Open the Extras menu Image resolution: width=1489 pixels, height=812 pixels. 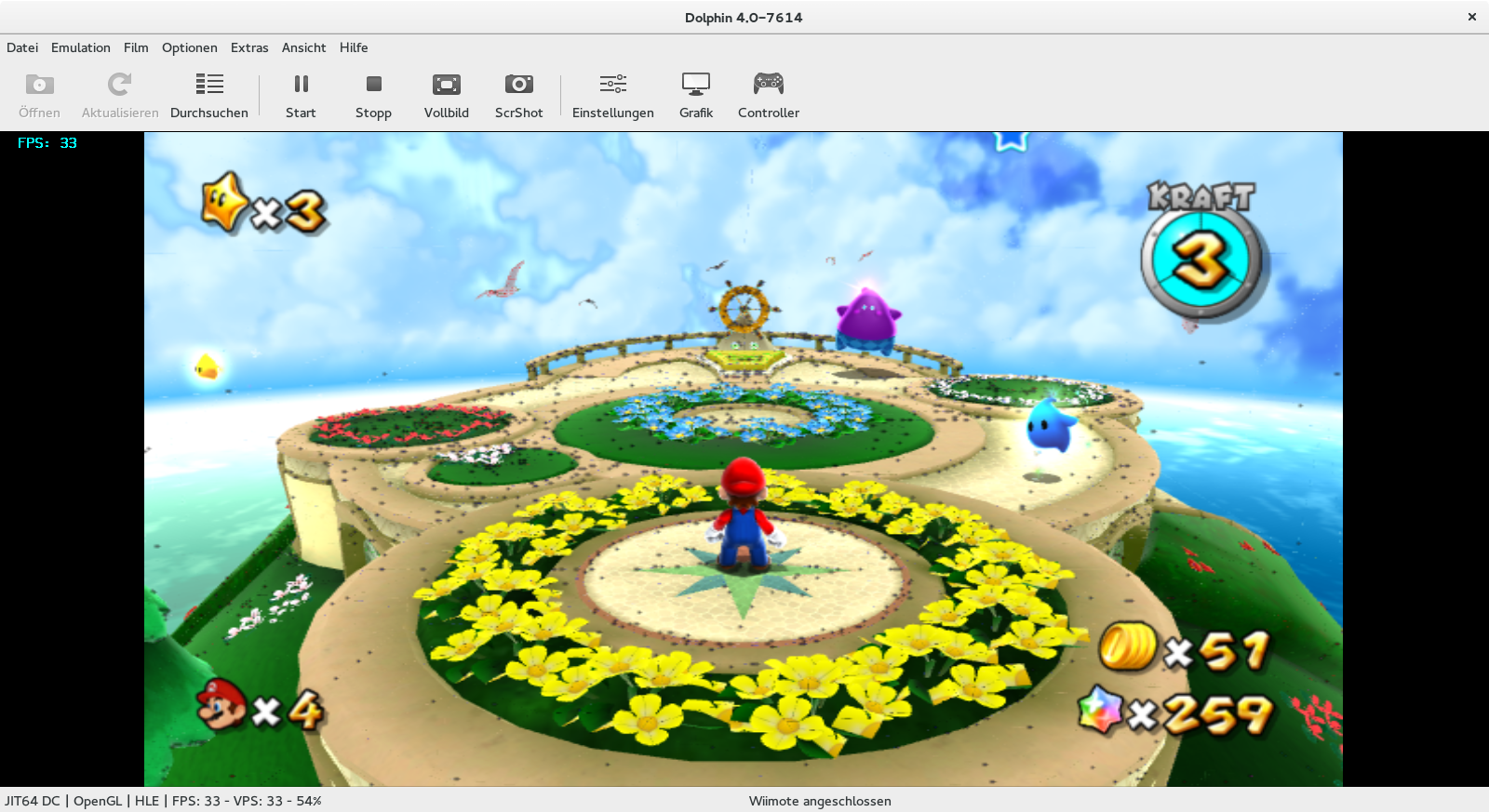[249, 47]
